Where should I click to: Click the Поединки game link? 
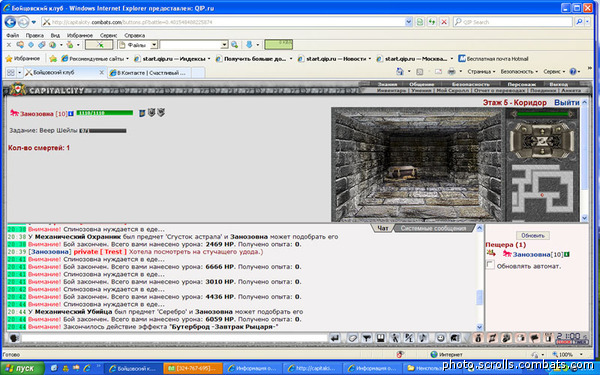point(543,91)
